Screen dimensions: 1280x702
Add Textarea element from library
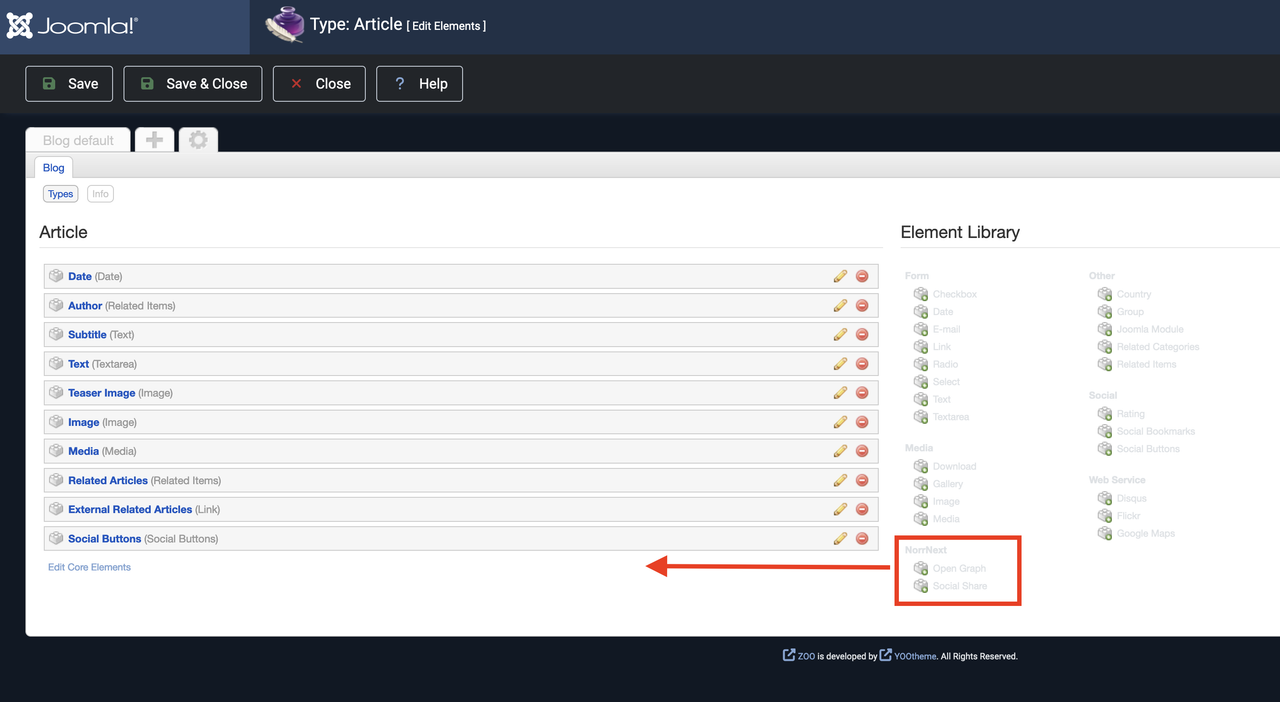941,417
